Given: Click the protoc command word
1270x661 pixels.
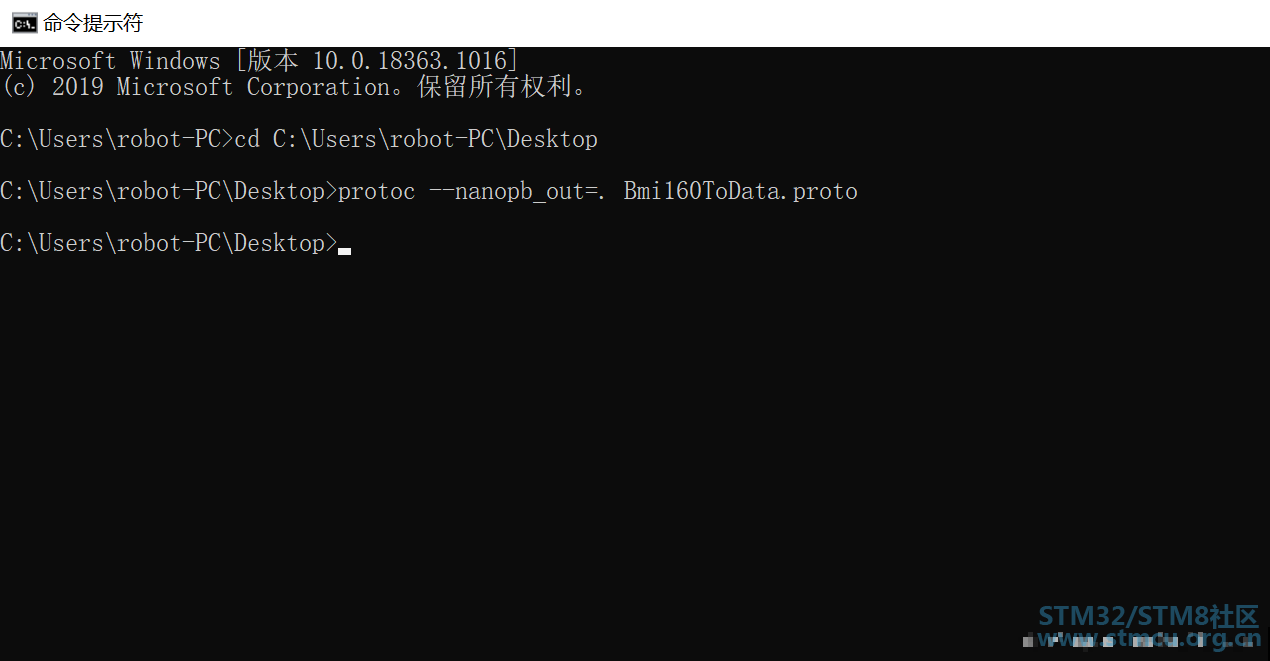Looking at the screenshot, I should [377, 192].
